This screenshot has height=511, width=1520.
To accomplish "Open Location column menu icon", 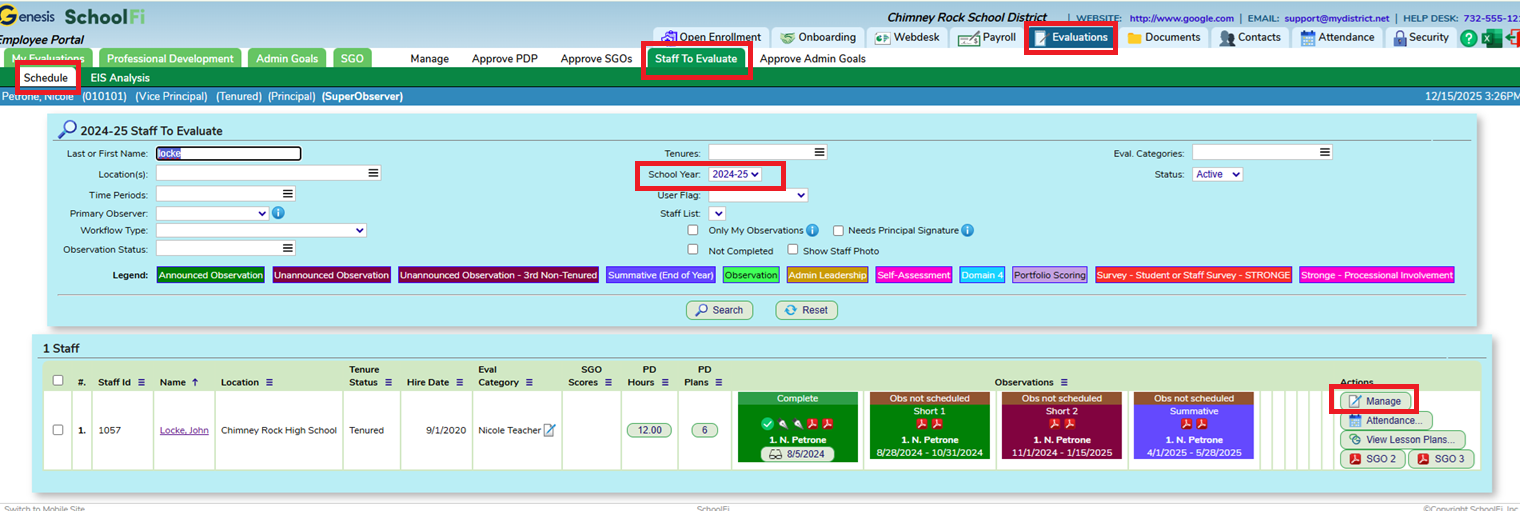I will pos(270,382).
